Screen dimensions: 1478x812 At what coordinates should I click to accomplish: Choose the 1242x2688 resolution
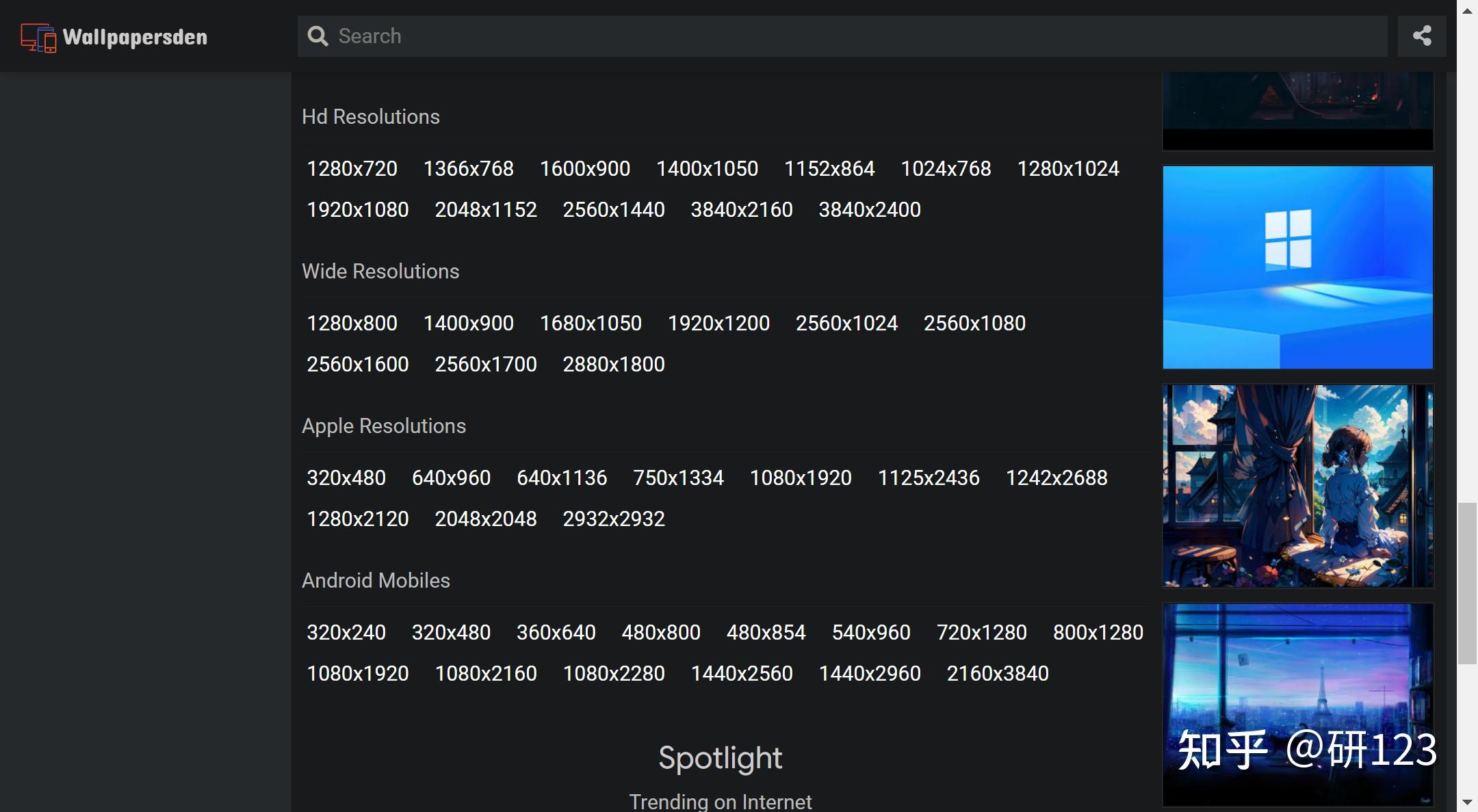point(1056,478)
